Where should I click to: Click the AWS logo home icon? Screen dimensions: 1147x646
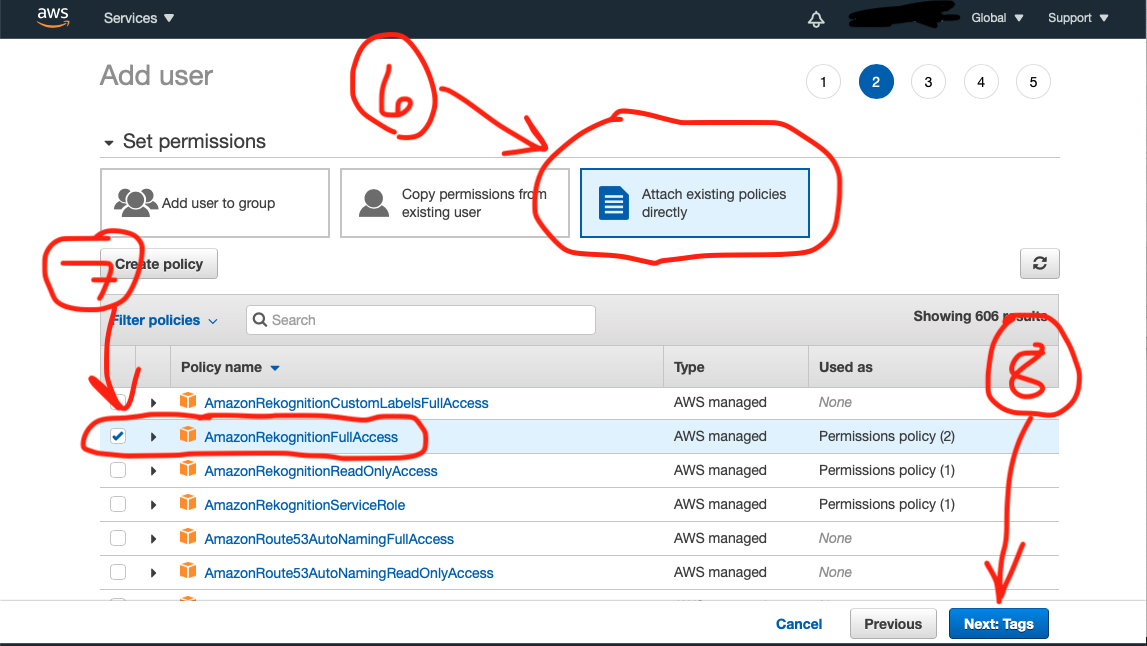(53, 17)
